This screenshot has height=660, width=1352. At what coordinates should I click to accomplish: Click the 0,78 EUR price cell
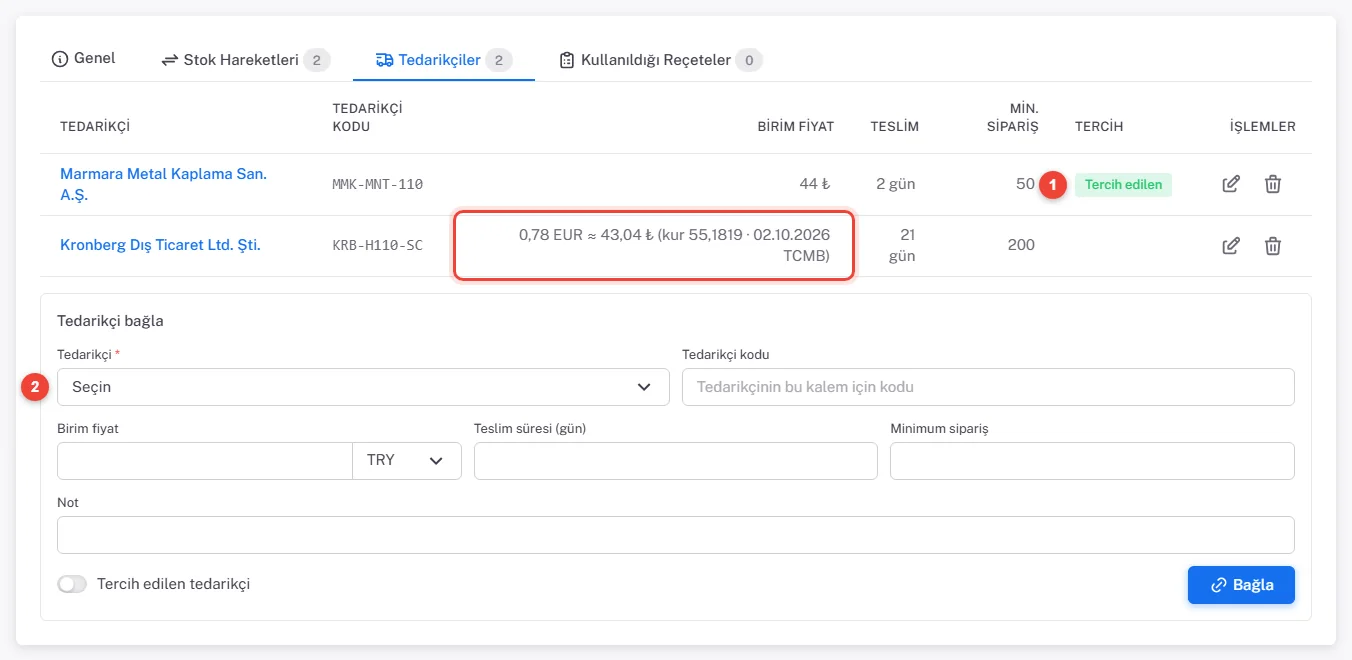click(x=655, y=245)
